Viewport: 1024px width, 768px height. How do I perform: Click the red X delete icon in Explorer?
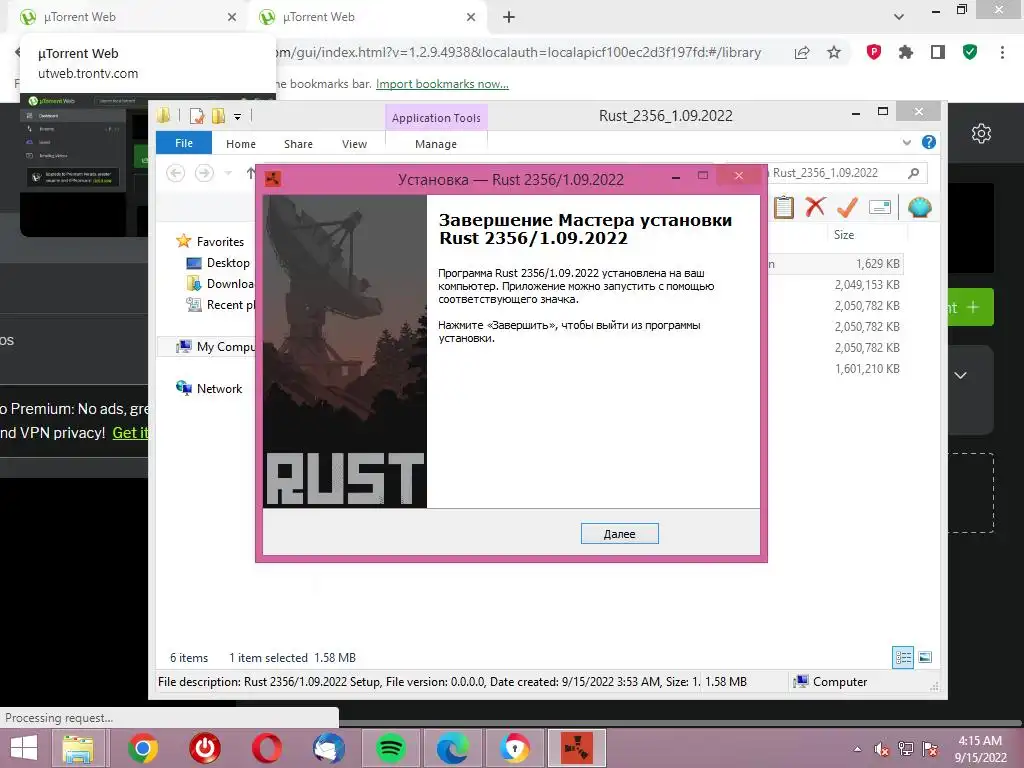pos(815,207)
